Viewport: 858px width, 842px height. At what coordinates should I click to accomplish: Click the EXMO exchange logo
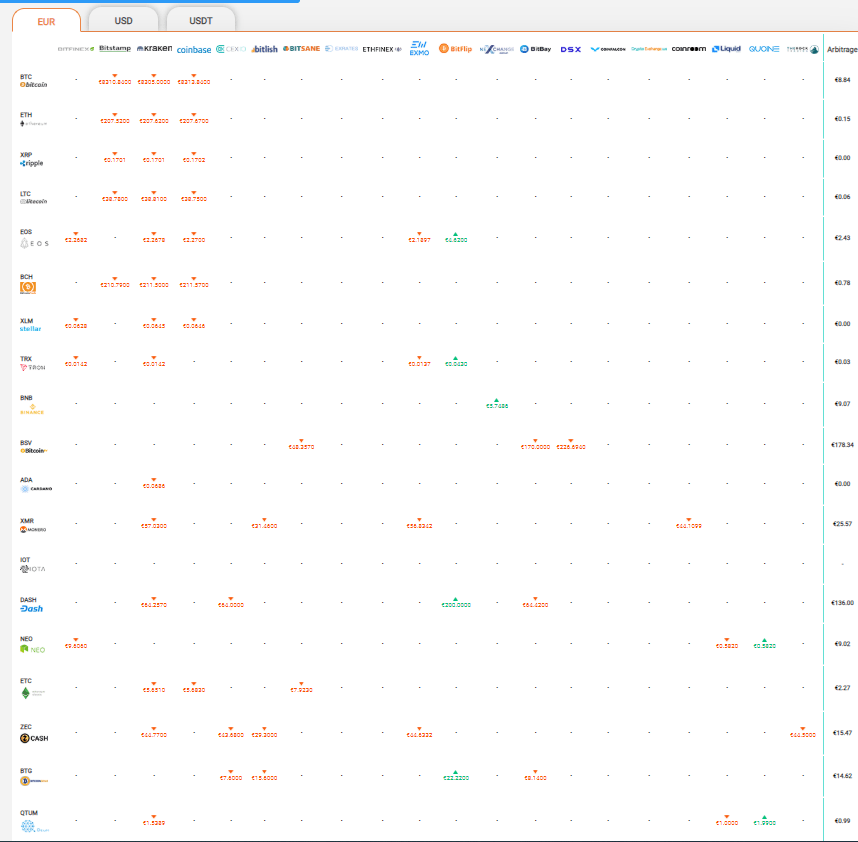click(419, 48)
